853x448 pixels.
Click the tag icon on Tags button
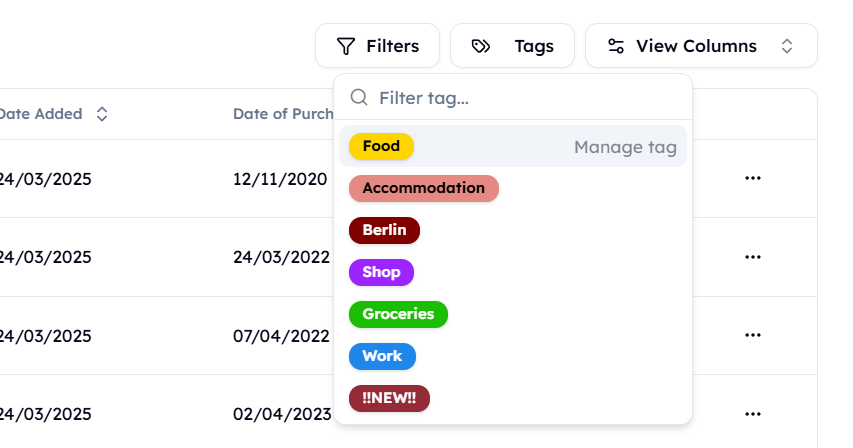482,46
